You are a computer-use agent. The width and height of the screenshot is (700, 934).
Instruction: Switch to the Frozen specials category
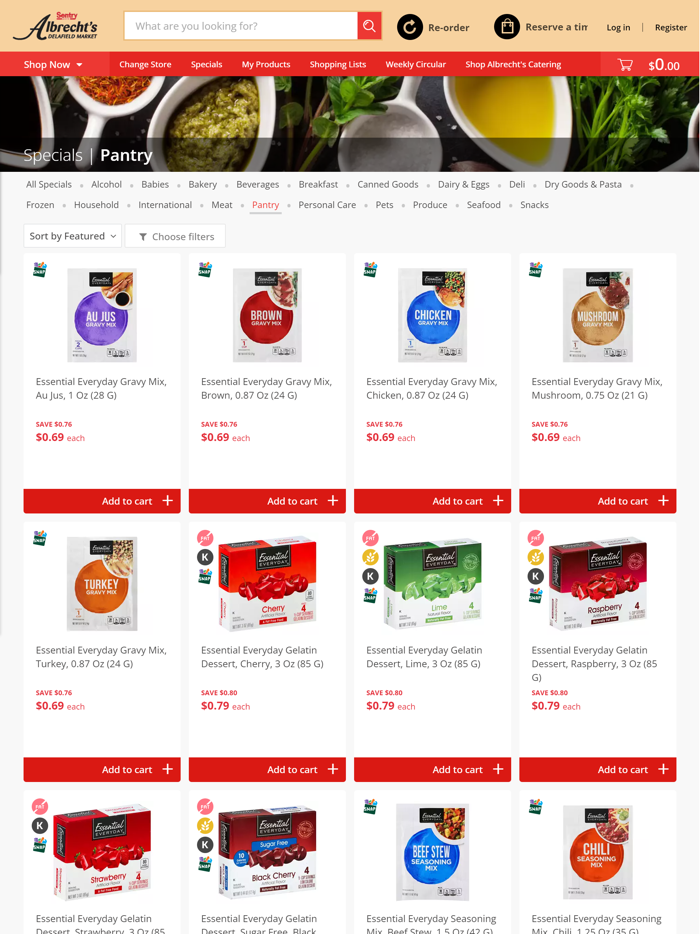(x=40, y=205)
